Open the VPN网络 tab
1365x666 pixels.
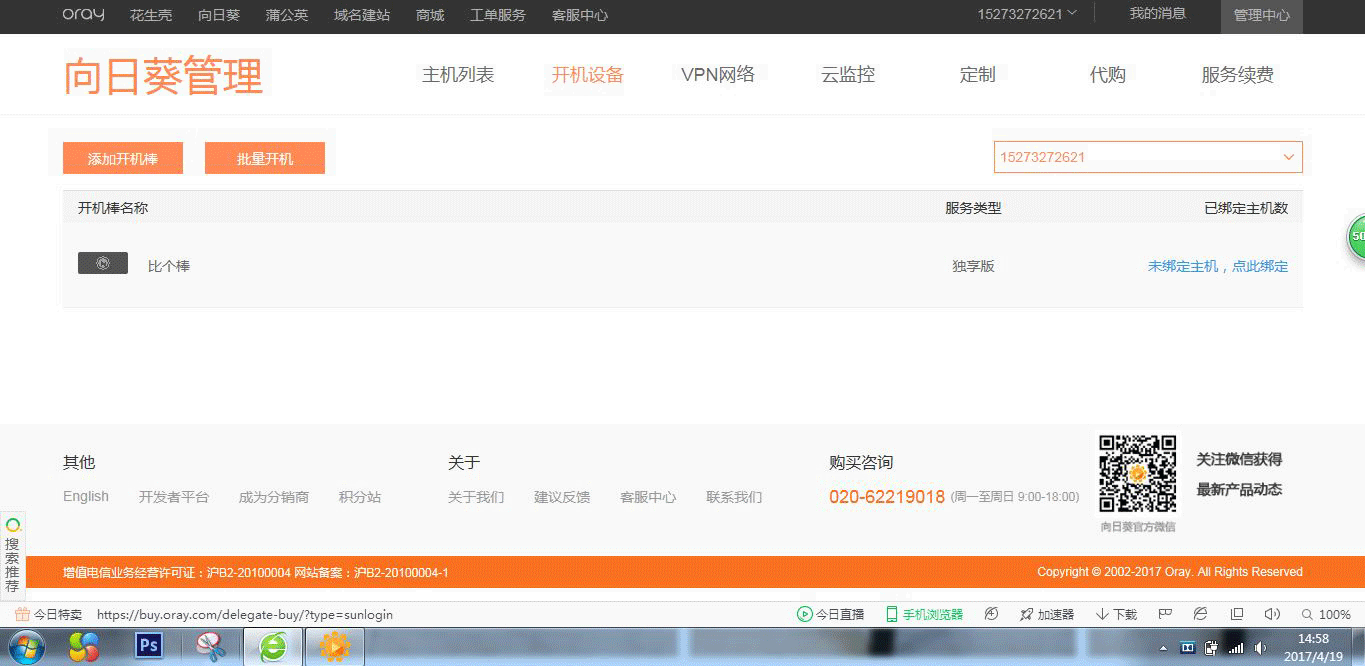[x=718, y=75]
